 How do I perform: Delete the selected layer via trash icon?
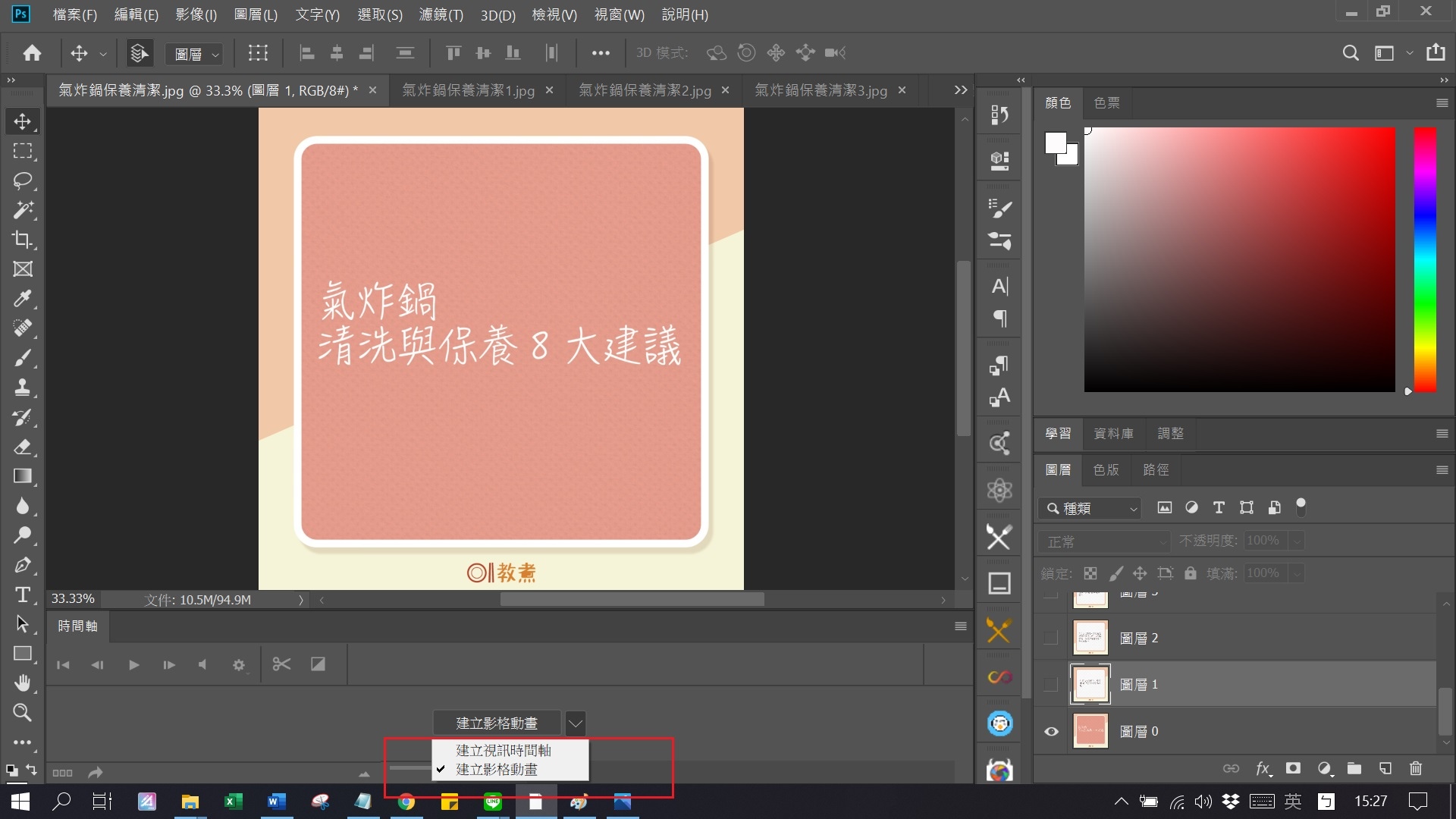tap(1416, 768)
